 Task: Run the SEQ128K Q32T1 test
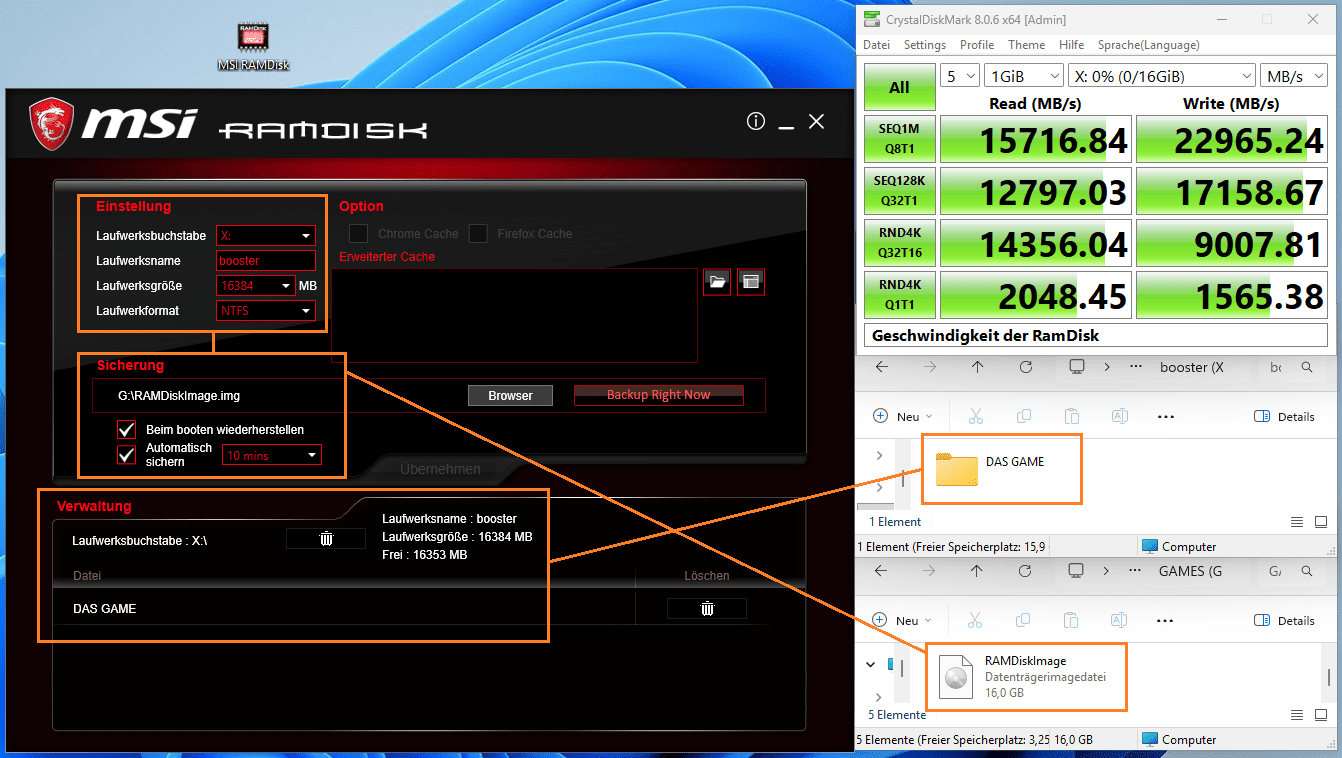tap(899, 190)
